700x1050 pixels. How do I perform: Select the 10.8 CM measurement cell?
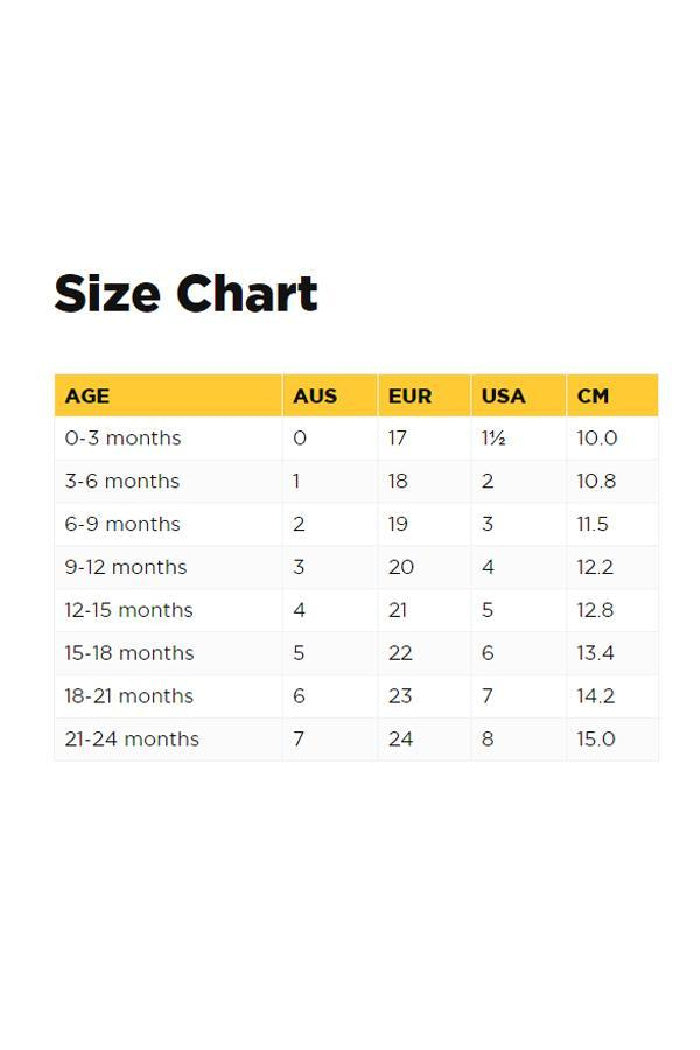(x=597, y=481)
